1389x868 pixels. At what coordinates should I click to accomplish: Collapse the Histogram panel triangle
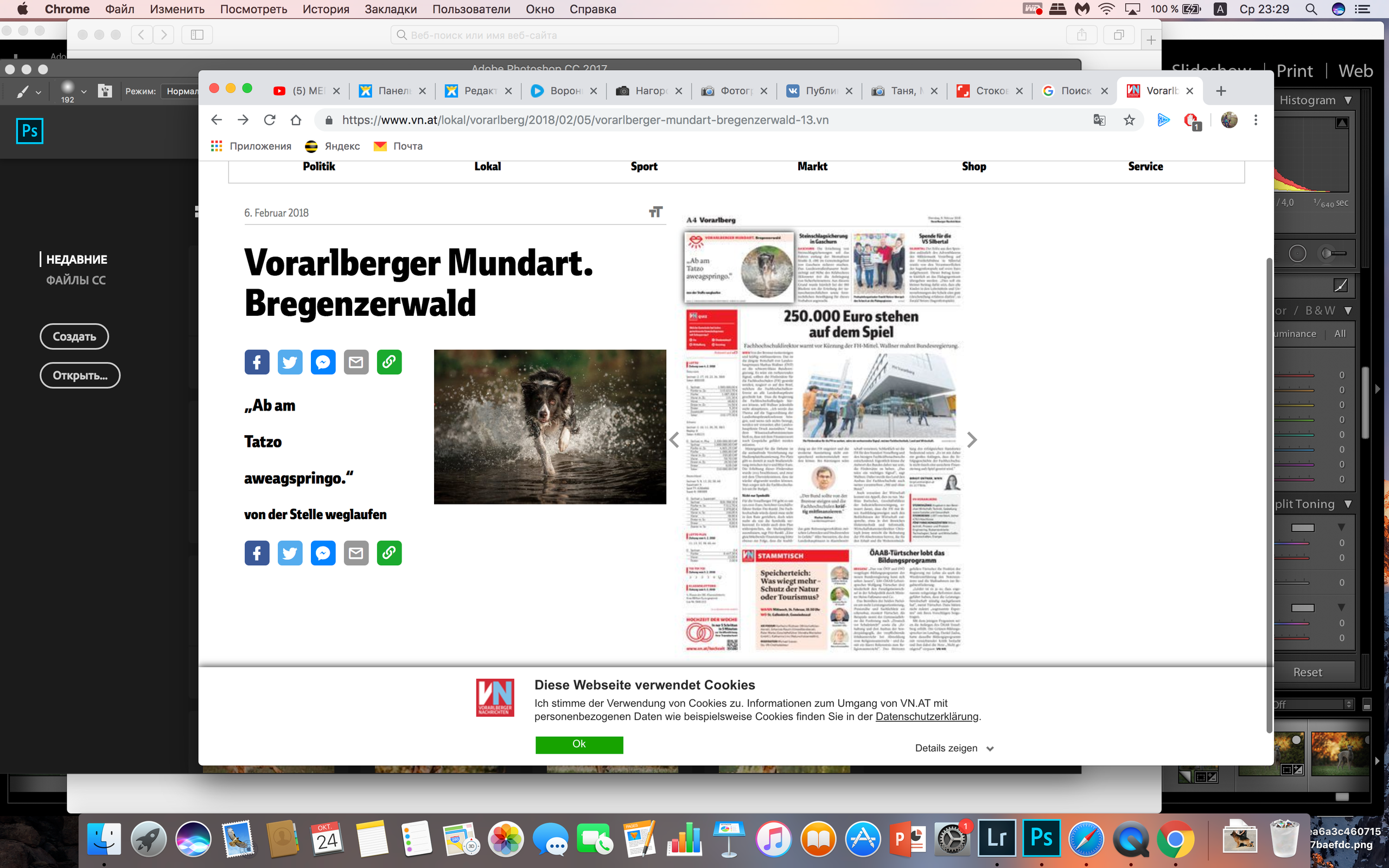pyautogui.click(x=1348, y=100)
